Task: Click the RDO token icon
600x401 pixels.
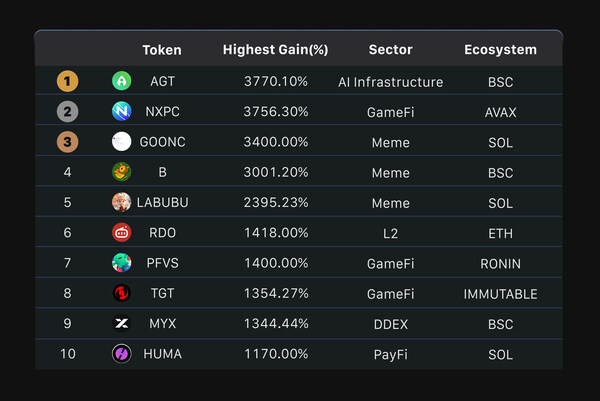Action: pos(121,233)
